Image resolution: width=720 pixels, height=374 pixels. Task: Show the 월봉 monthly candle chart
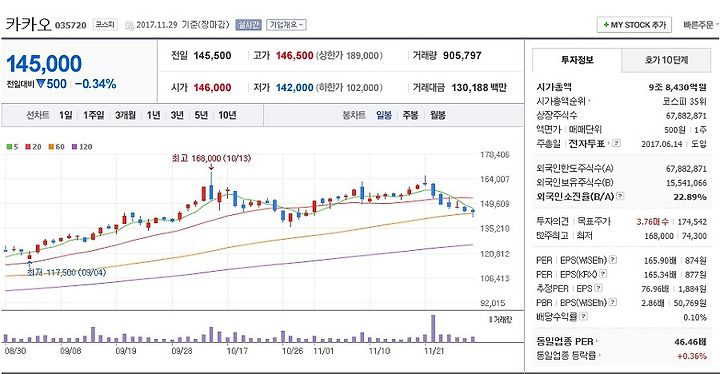pyautogui.click(x=438, y=115)
